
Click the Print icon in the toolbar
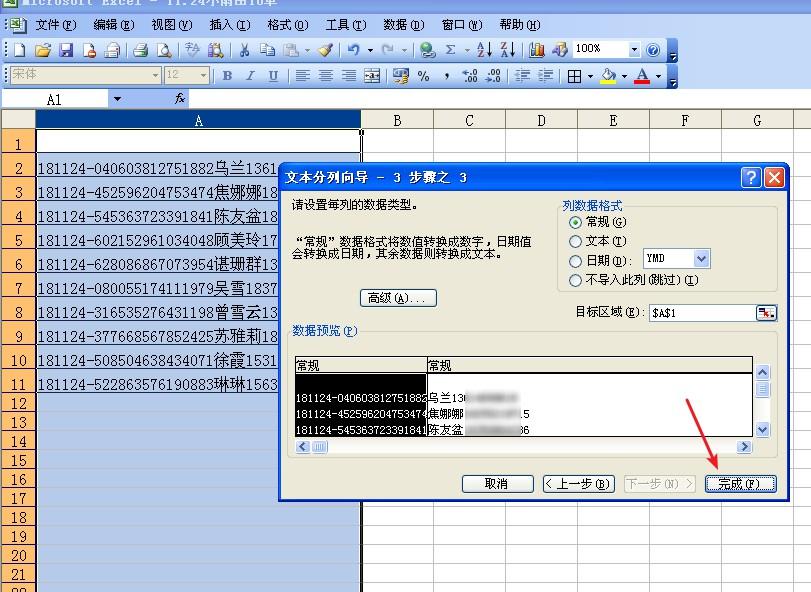tap(141, 50)
